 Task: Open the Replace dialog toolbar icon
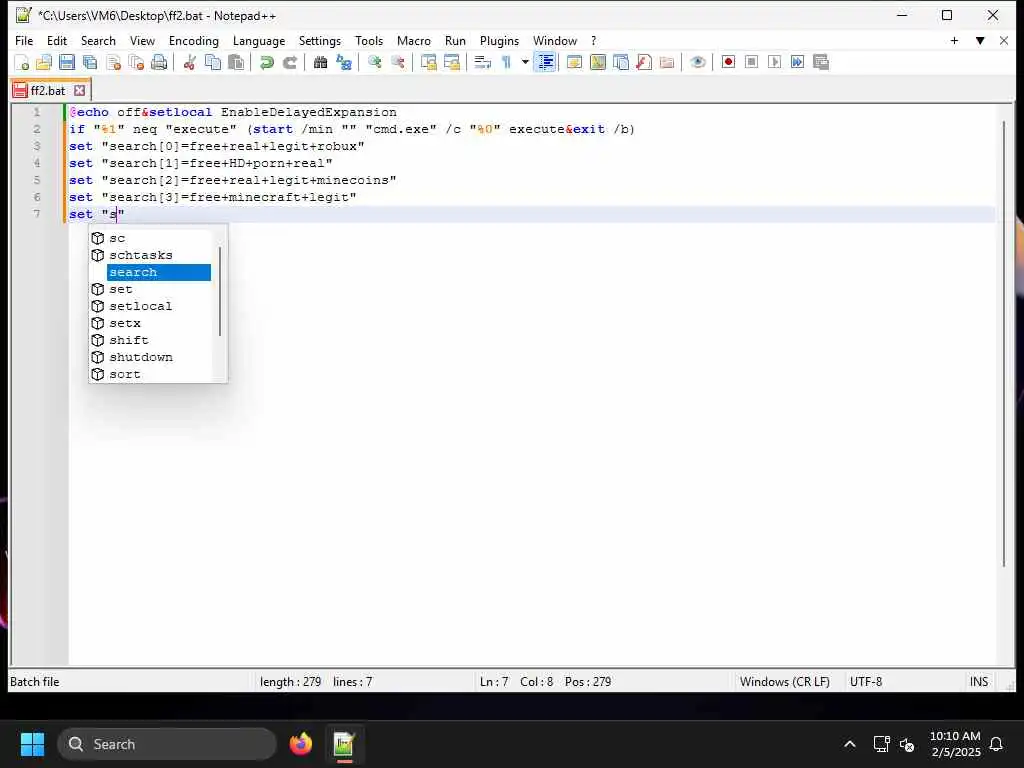[x=344, y=63]
